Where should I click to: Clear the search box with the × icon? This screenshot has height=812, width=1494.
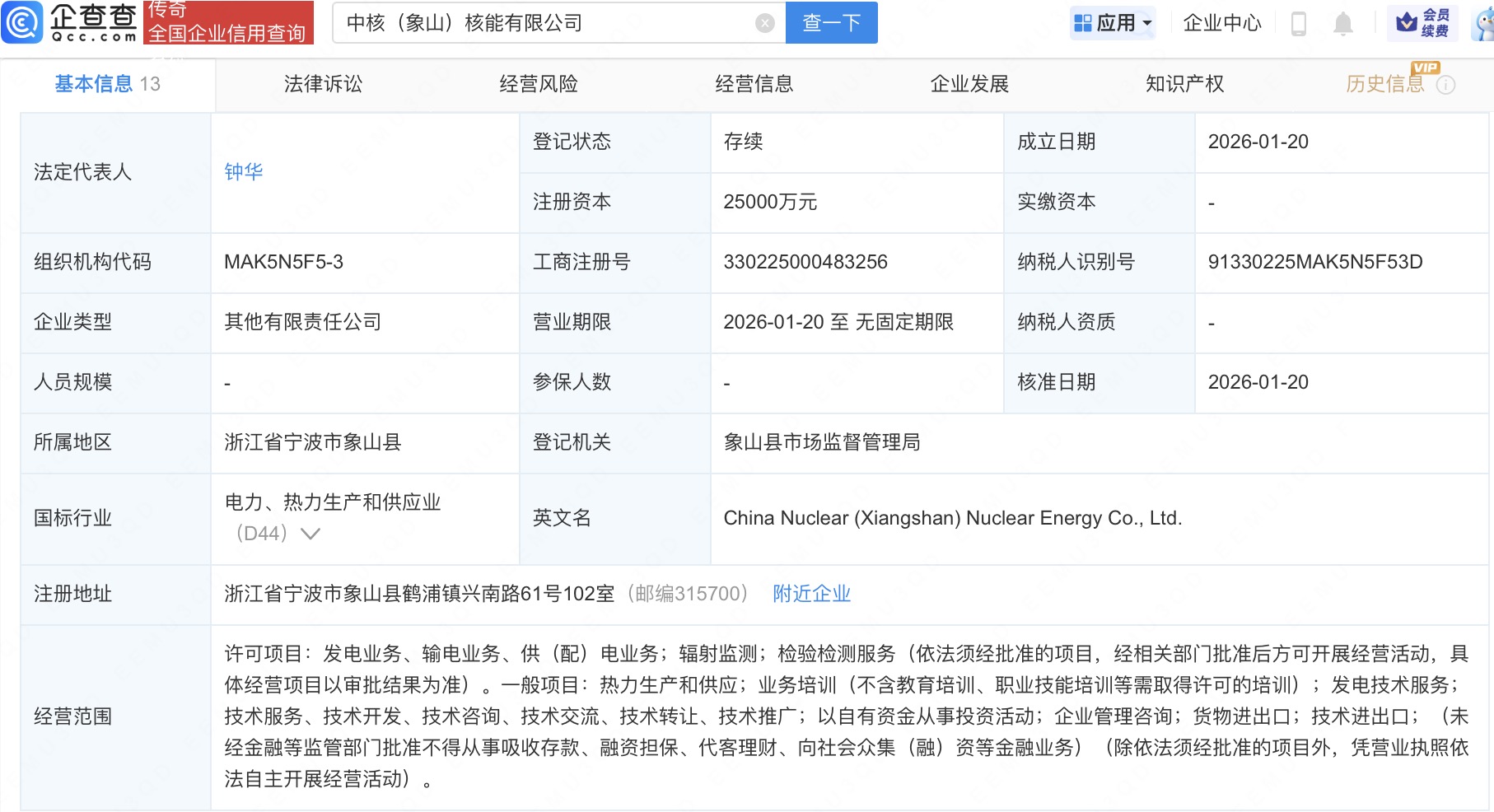coord(764,23)
